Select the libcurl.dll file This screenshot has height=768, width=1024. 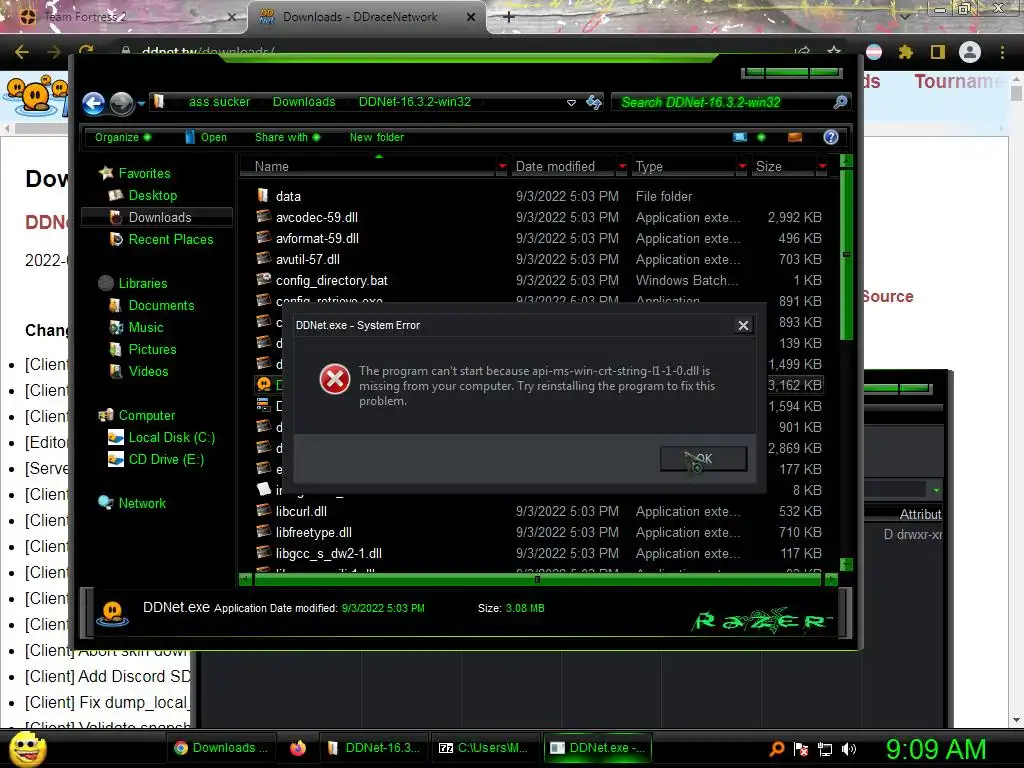[x=301, y=511]
